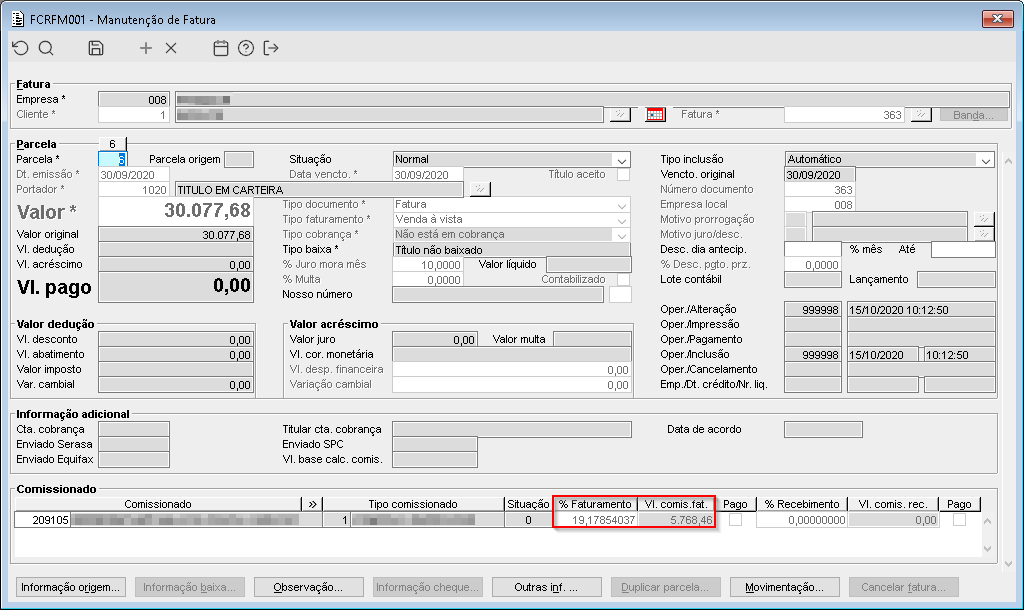Click the % Juro mora mês field
This screenshot has width=1024, height=610.
tap(428, 265)
